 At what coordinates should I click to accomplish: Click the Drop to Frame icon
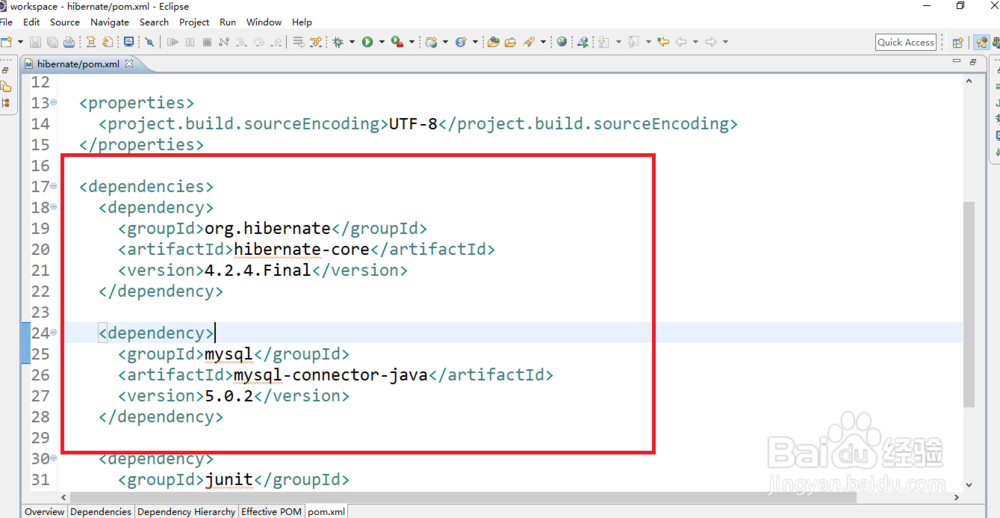[x=298, y=42]
